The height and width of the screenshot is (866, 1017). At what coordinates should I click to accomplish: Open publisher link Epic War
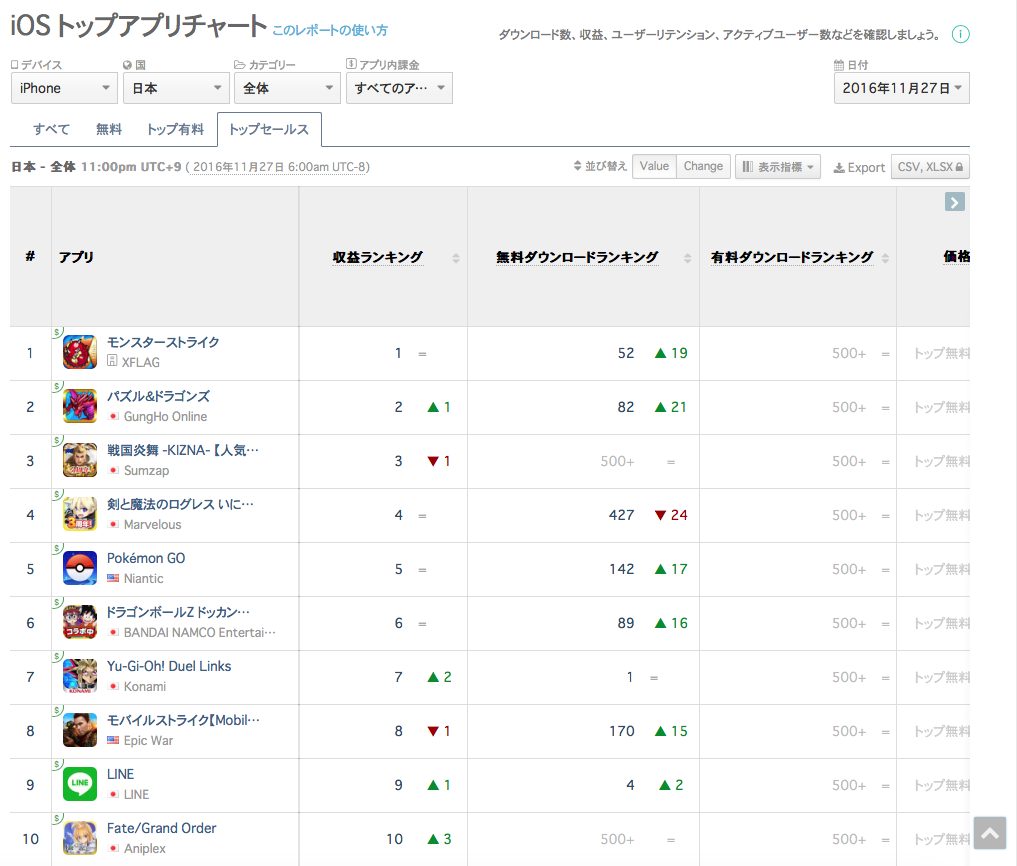[x=149, y=740]
